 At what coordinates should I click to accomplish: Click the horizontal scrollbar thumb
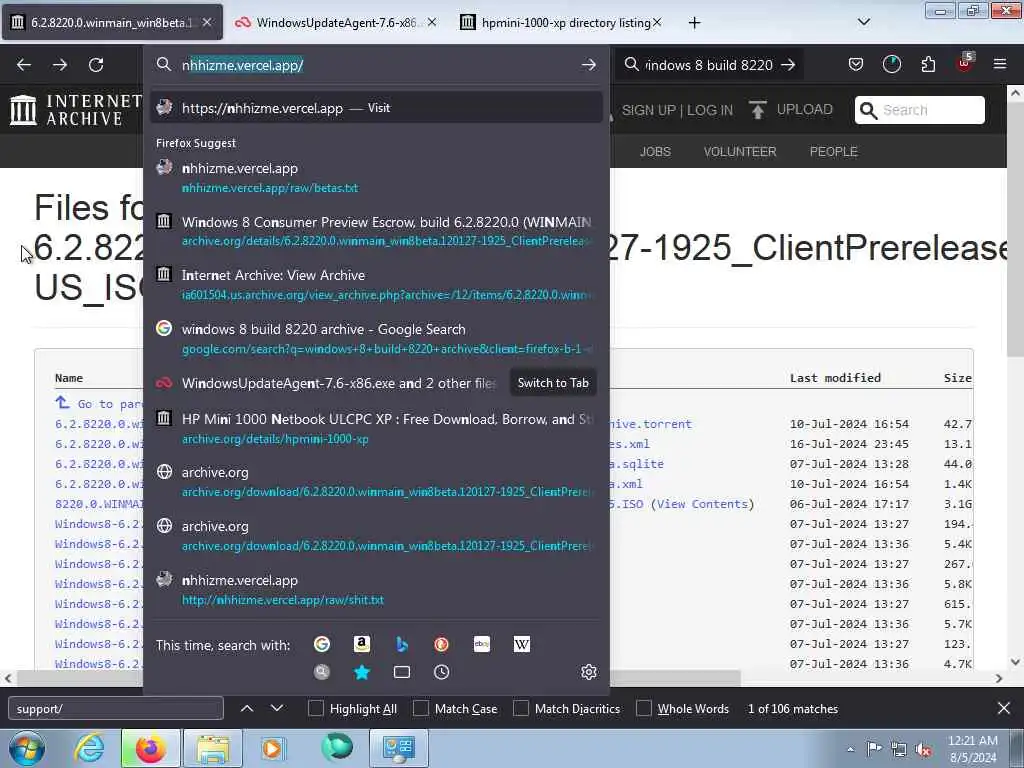[379, 678]
